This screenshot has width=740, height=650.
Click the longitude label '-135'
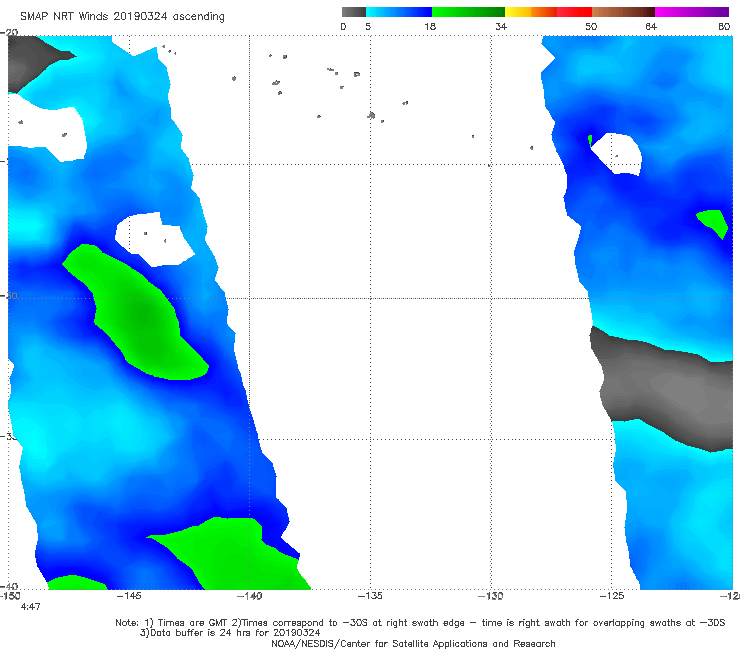click(370, 596)
